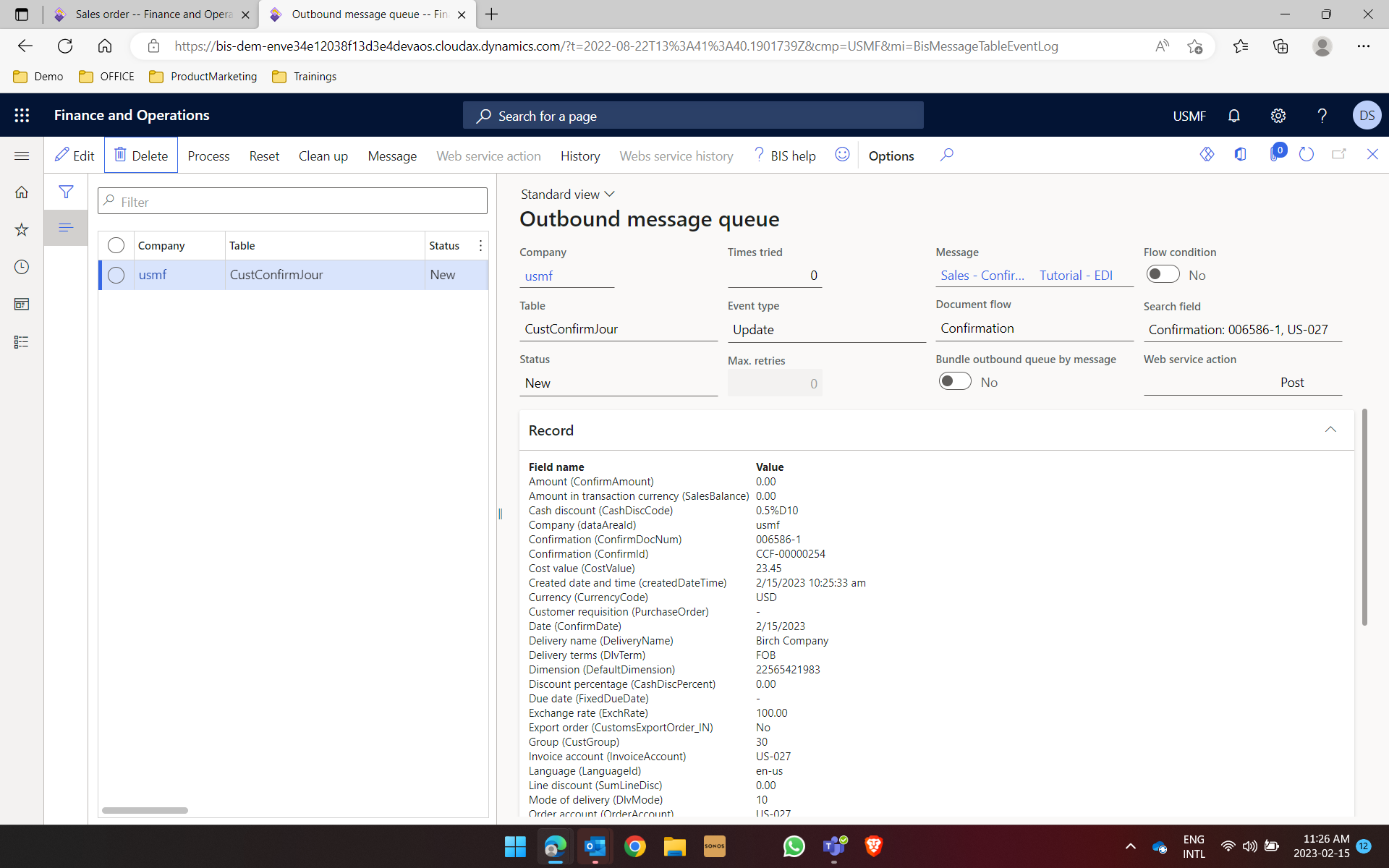Reload the browser page

coord(65,46)
